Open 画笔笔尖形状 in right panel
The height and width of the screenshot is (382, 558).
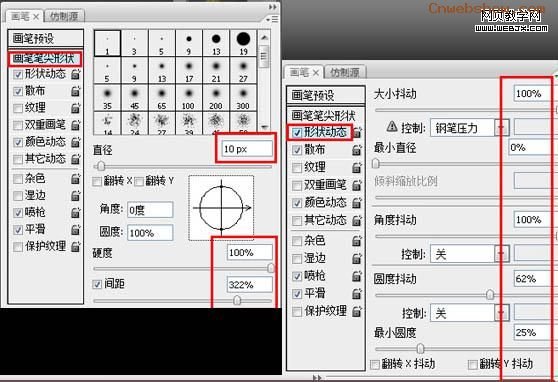coord(323,115)
